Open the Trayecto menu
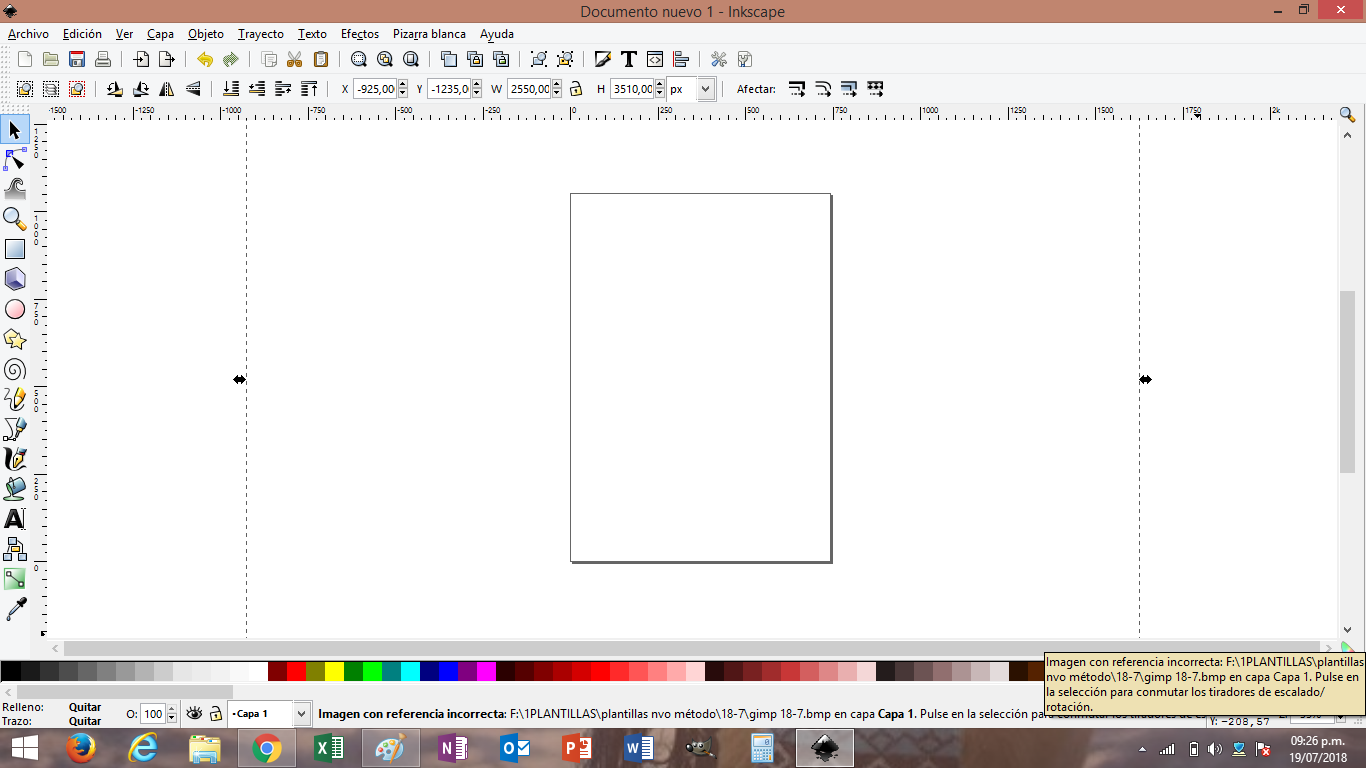1366x768 pixels. (x=261, y=34)
